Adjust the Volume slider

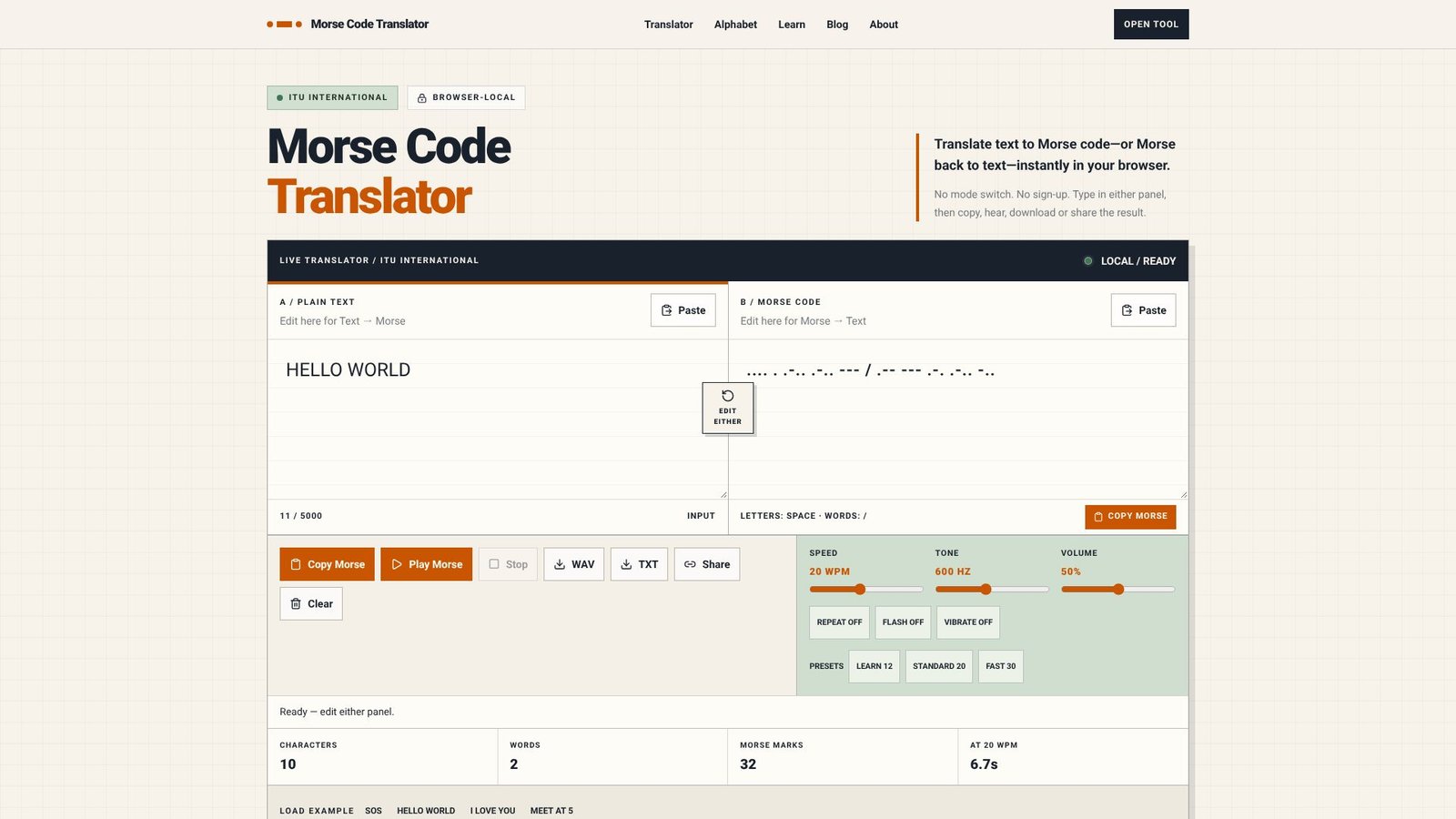1117,590
